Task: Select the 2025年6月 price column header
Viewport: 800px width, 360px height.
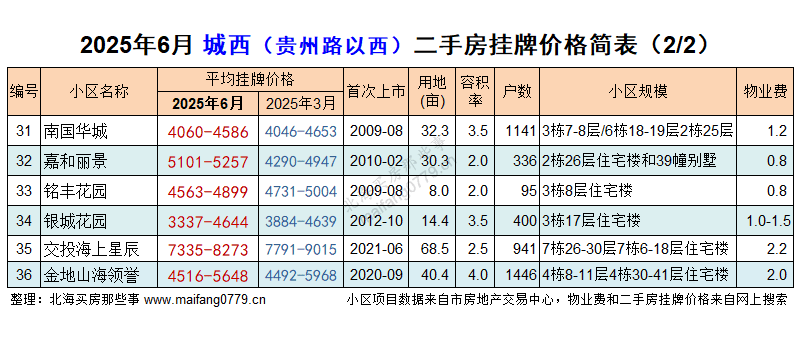Action: click(x=208, y=104)
